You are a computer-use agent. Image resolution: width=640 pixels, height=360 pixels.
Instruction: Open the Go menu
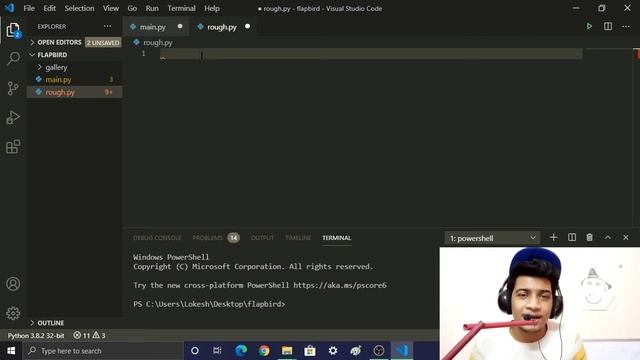click(x=132, y=8)
